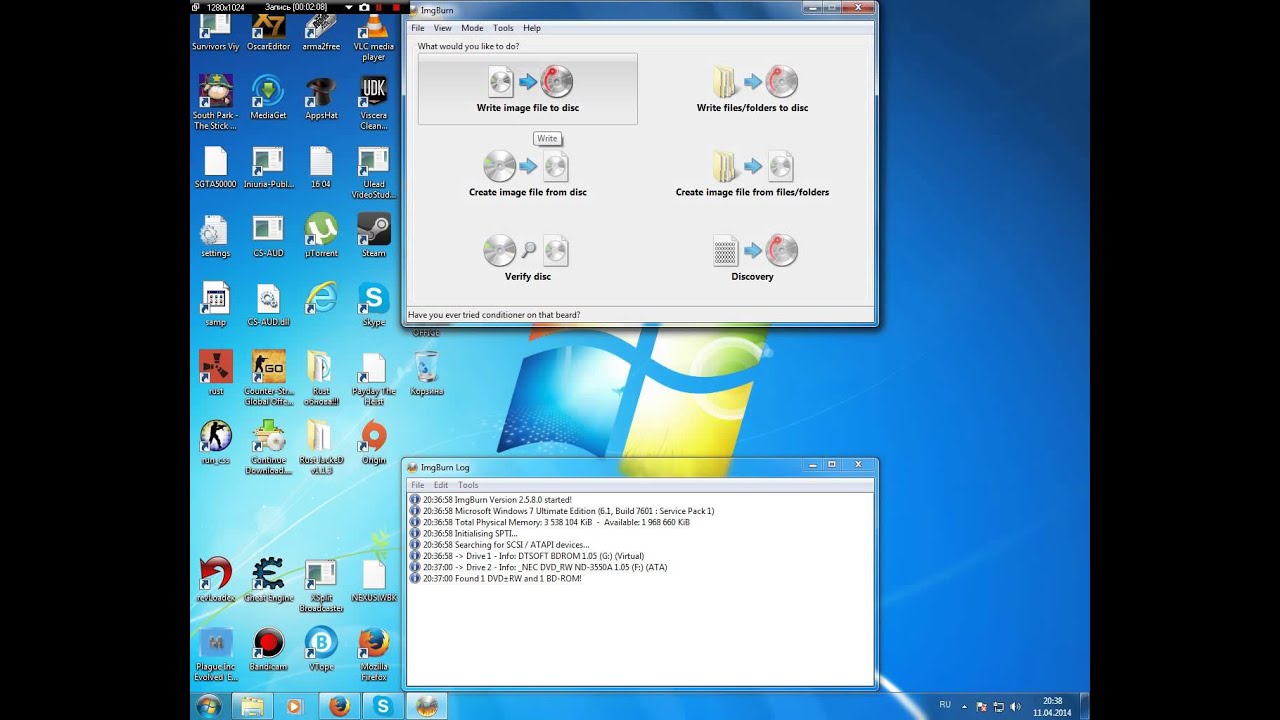
Task: Select the Skype desktop shortcut
Action: tap(374, 304)
